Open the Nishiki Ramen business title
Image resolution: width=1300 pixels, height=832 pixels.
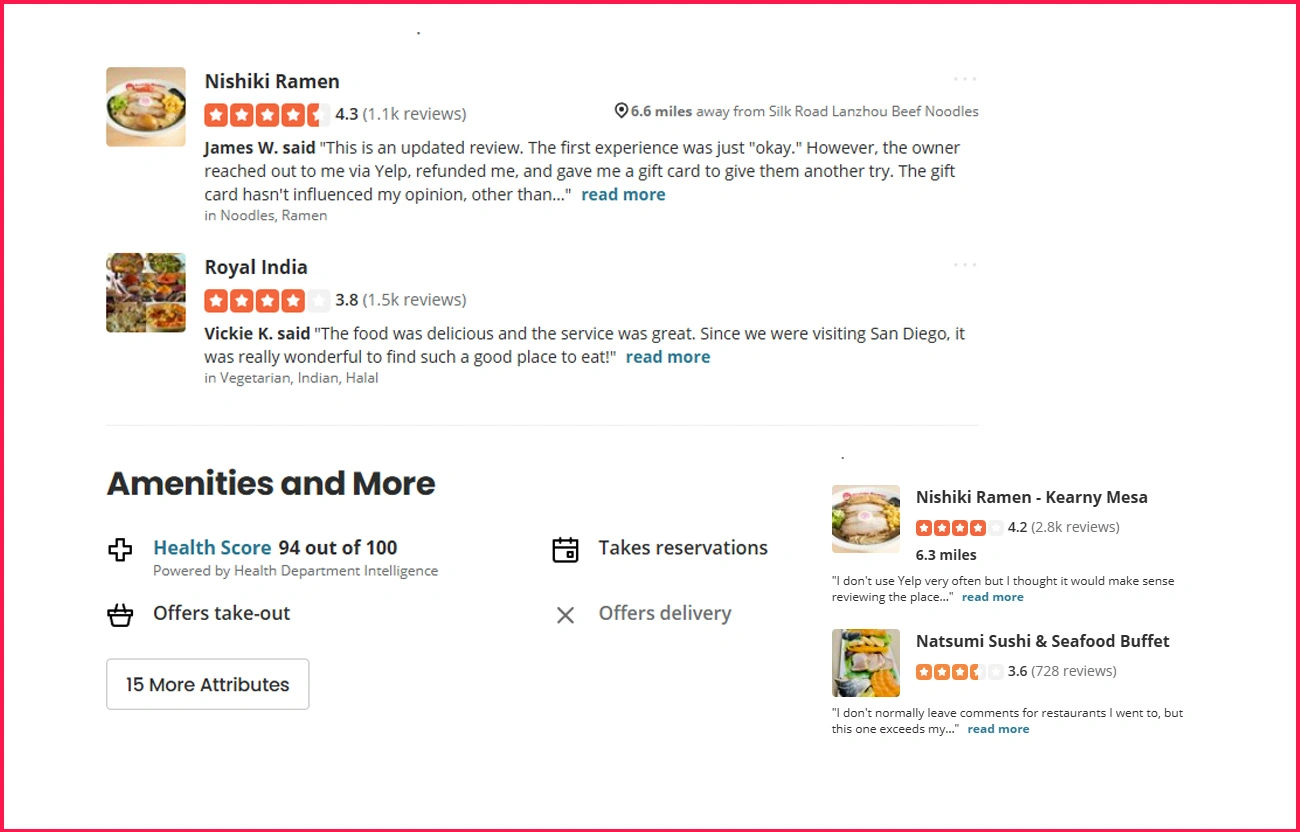click(x=272, y=82)
